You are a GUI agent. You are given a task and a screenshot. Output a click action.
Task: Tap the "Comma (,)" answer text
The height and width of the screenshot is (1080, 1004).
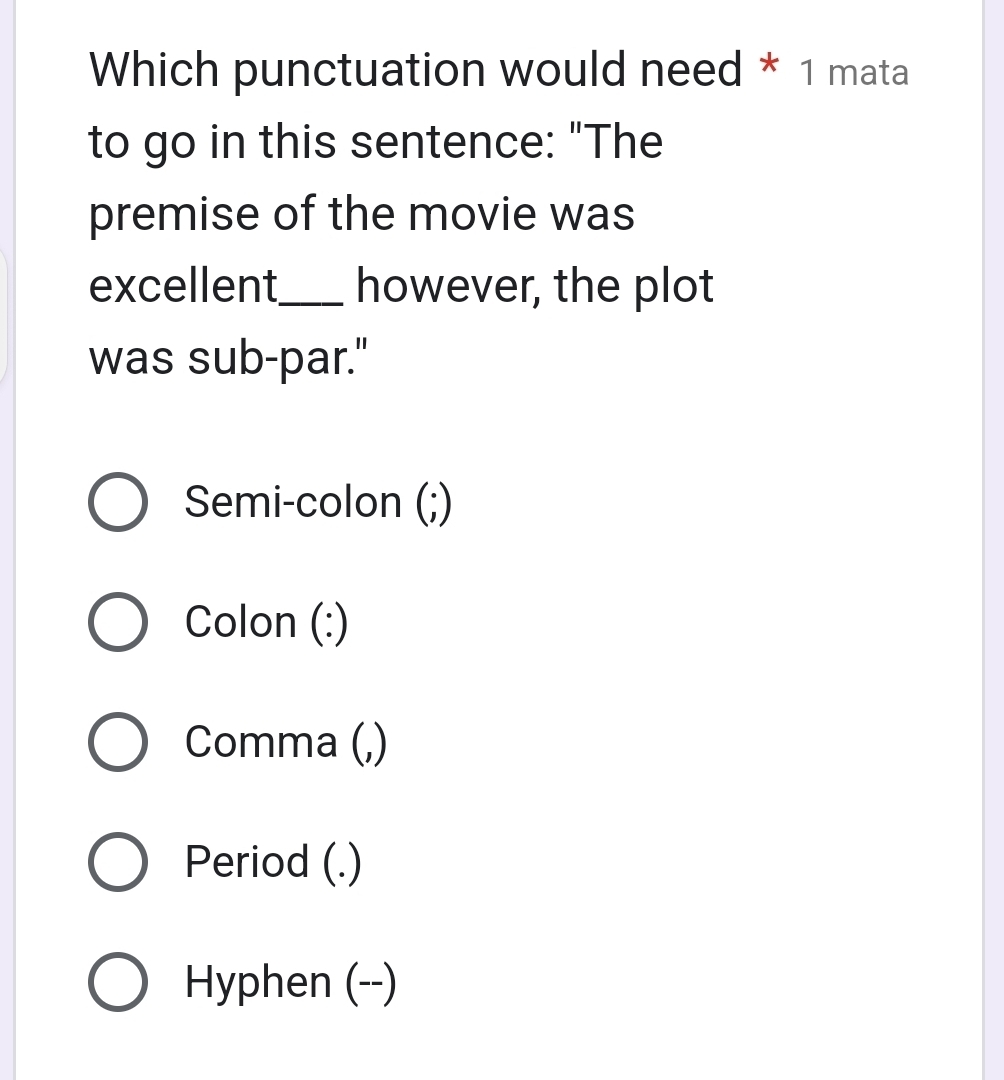(x=285, y=742)
